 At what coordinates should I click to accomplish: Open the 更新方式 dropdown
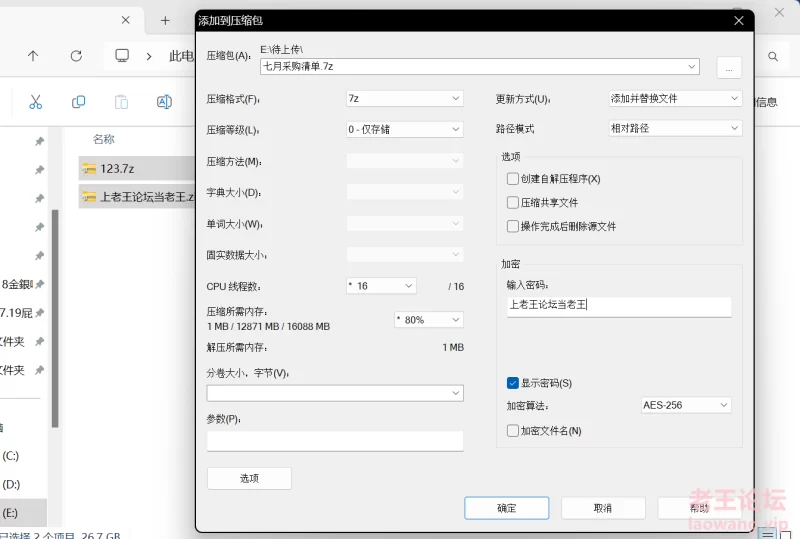point(676,99)
